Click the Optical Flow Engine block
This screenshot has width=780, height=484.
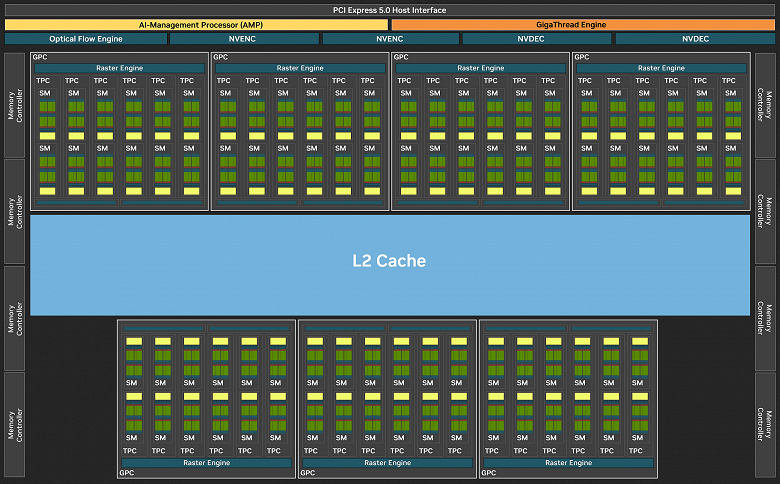pyautogui.click(x=86, y=39)
